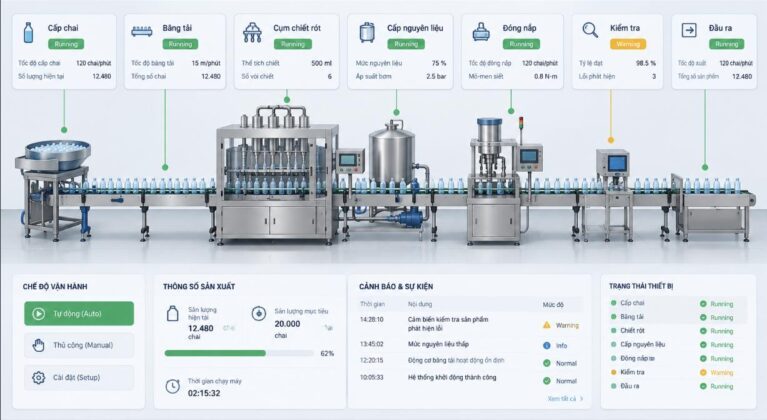The width and height of the screenshot is (767, 420).
Task: Click the 15 m/phút conveyor speed value
Action: pyautogui.click(x=206, y=63)
